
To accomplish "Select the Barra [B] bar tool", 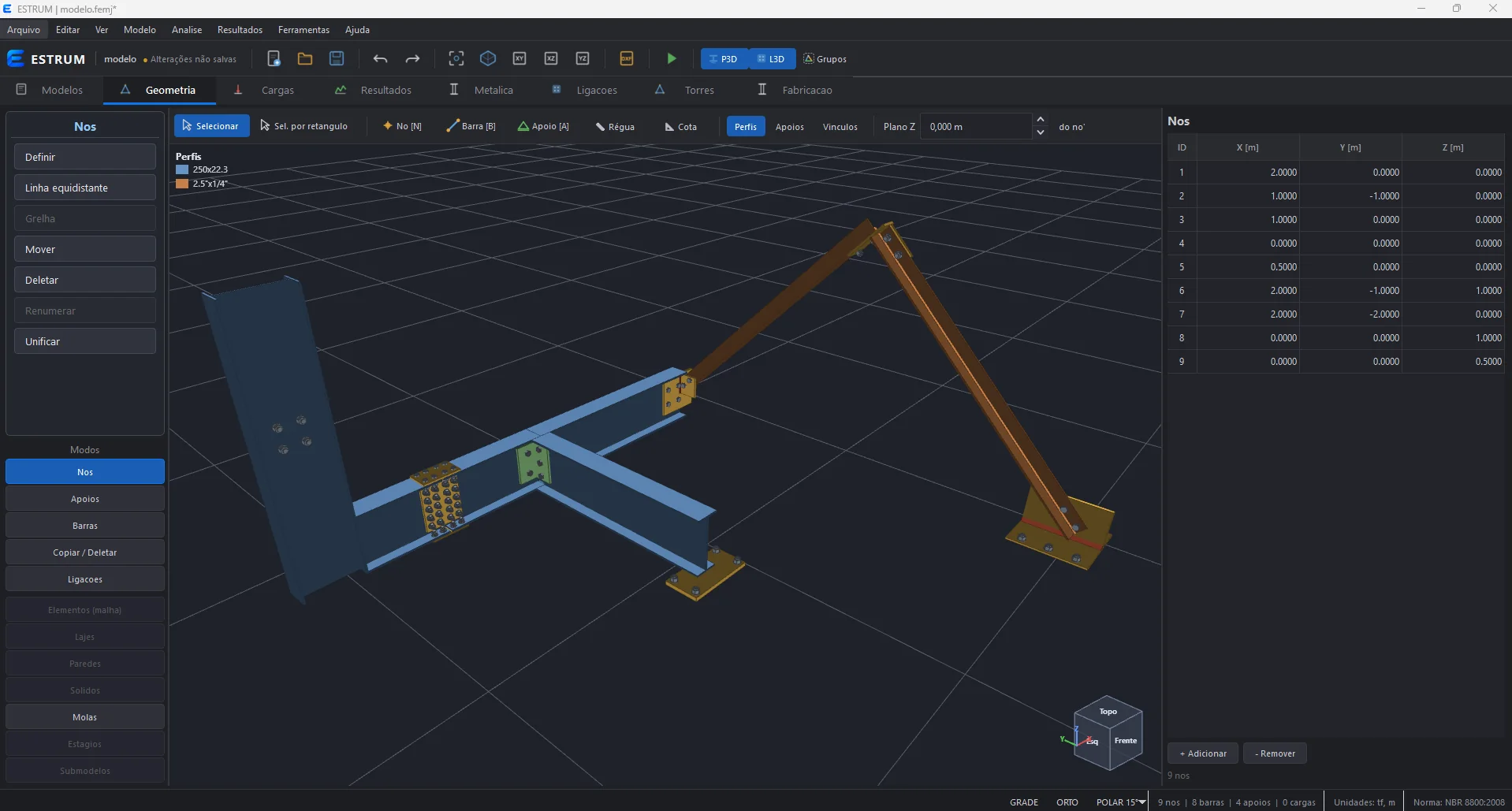I will click(471, 126).
